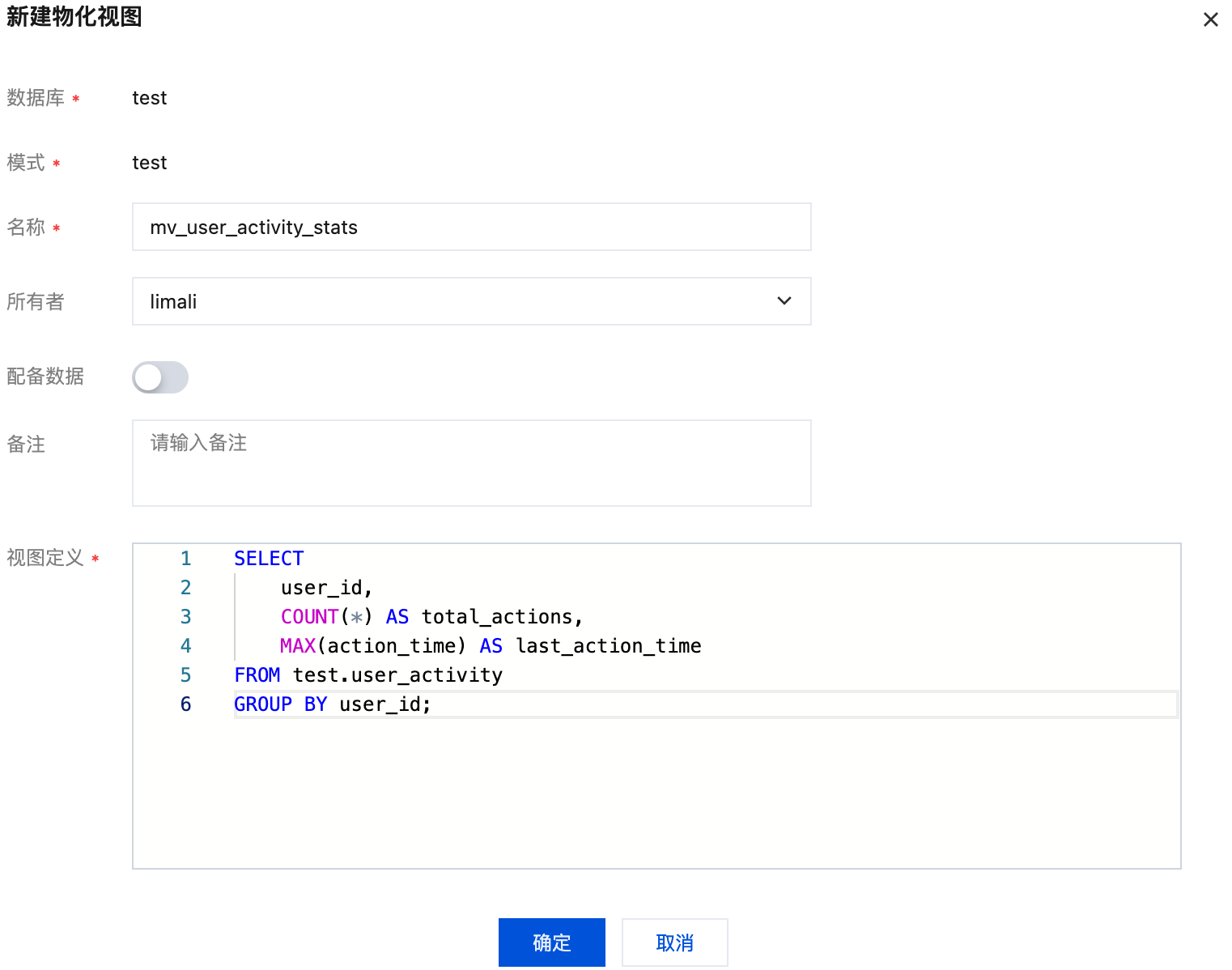
Task: Close the 新建物化视图 dialog with the X icon
Action: pyautogui.click(x=1210, y=19)
